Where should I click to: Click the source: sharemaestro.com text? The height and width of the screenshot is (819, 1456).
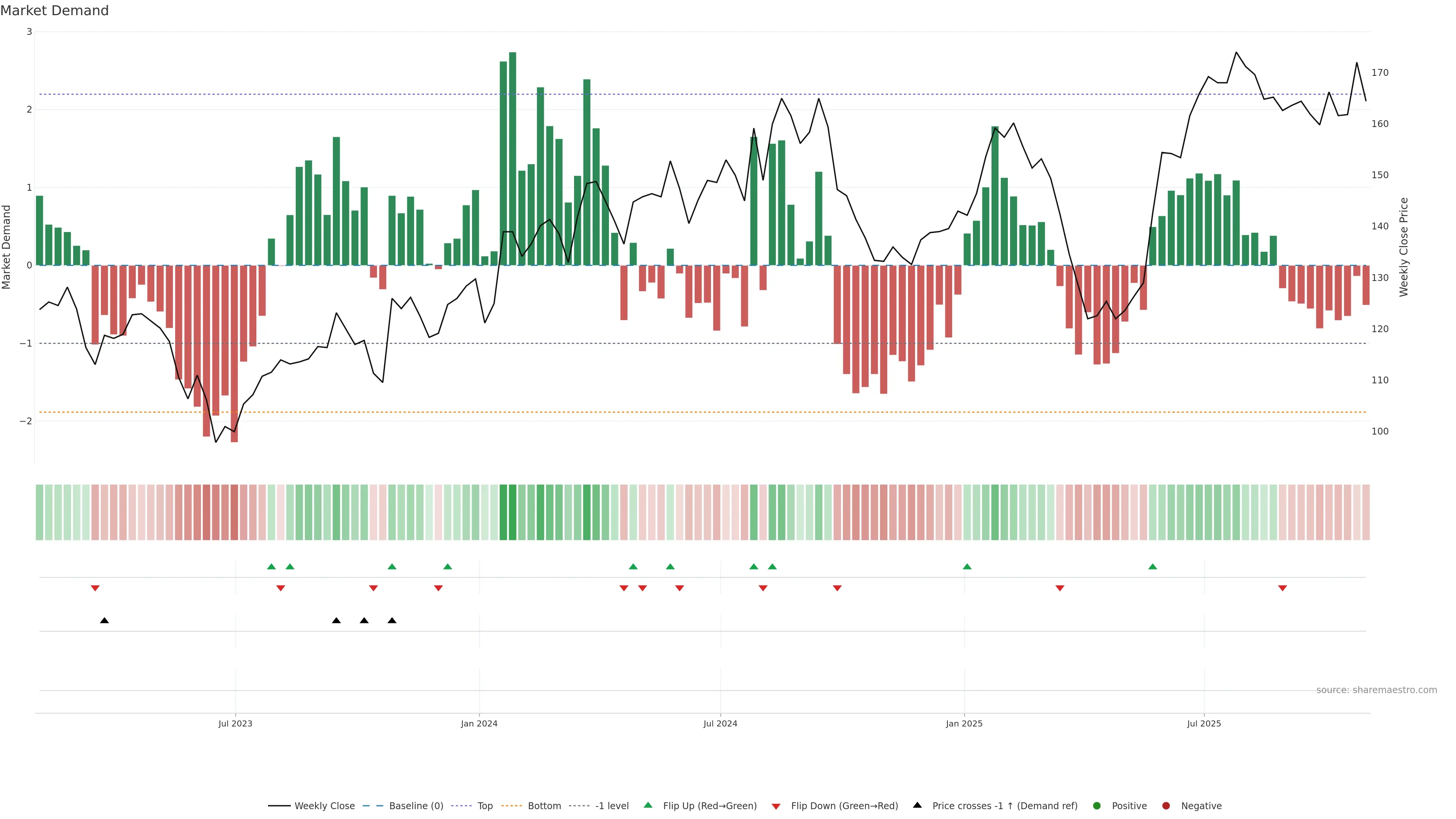(1376, 690)
